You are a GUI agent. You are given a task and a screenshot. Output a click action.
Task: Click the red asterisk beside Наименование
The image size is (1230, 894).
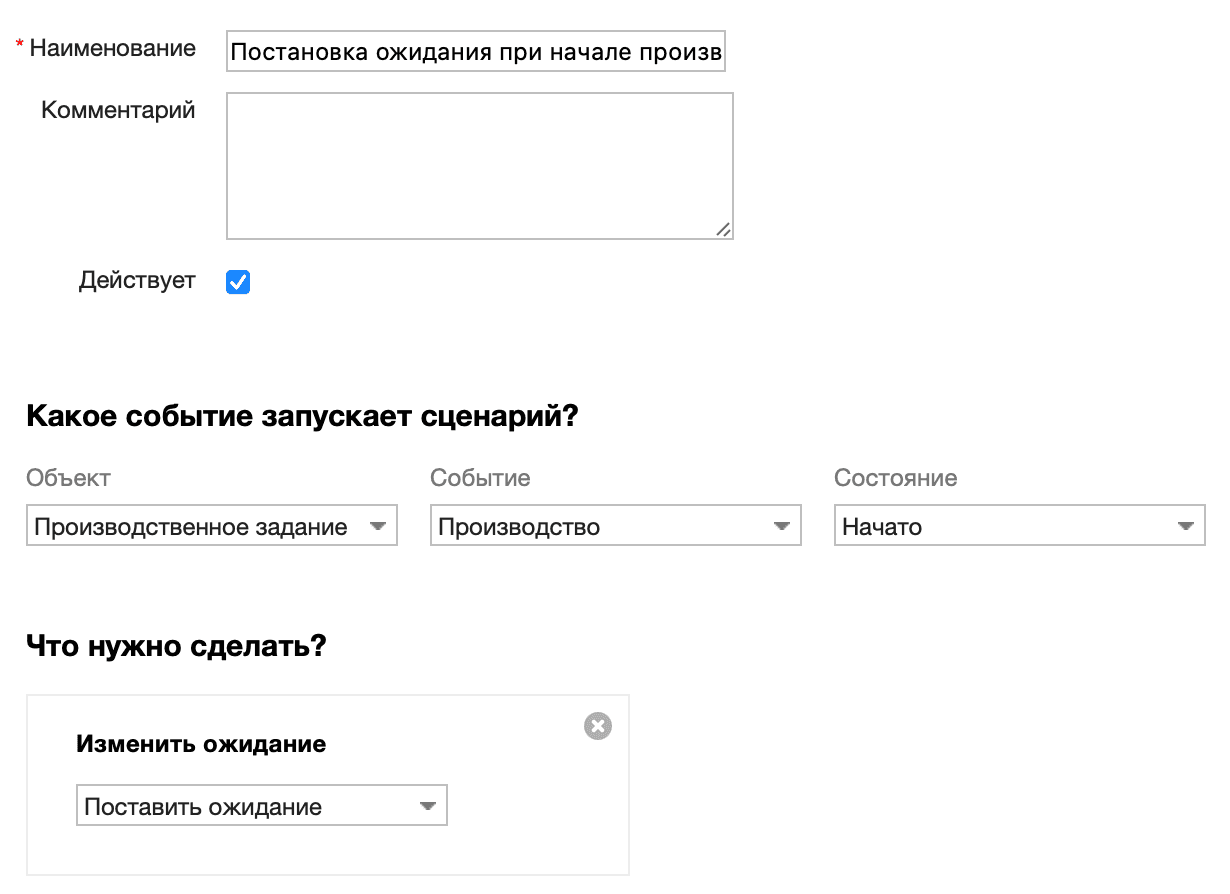coord(19,43)
